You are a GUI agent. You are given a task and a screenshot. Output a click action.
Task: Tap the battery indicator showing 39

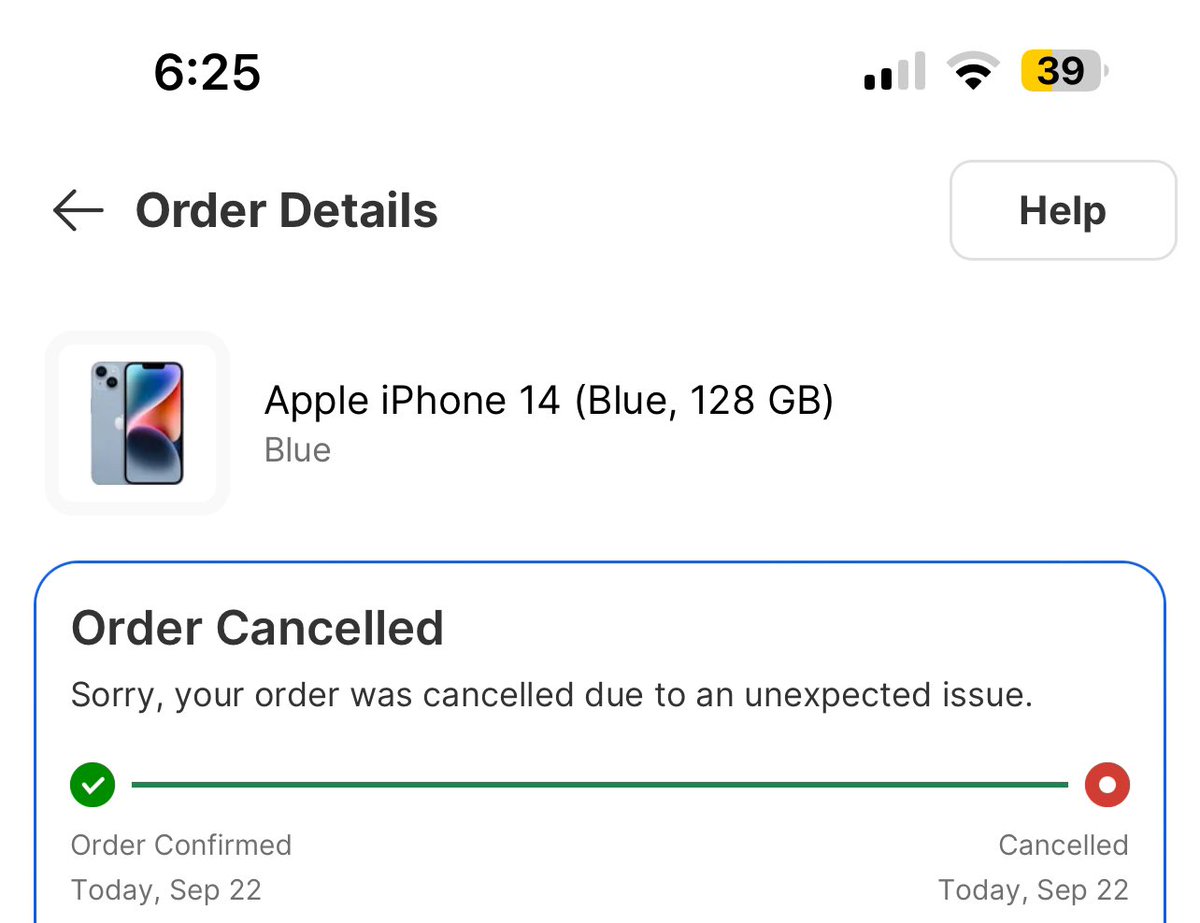pyautogui.click(x=1064, y=72)
